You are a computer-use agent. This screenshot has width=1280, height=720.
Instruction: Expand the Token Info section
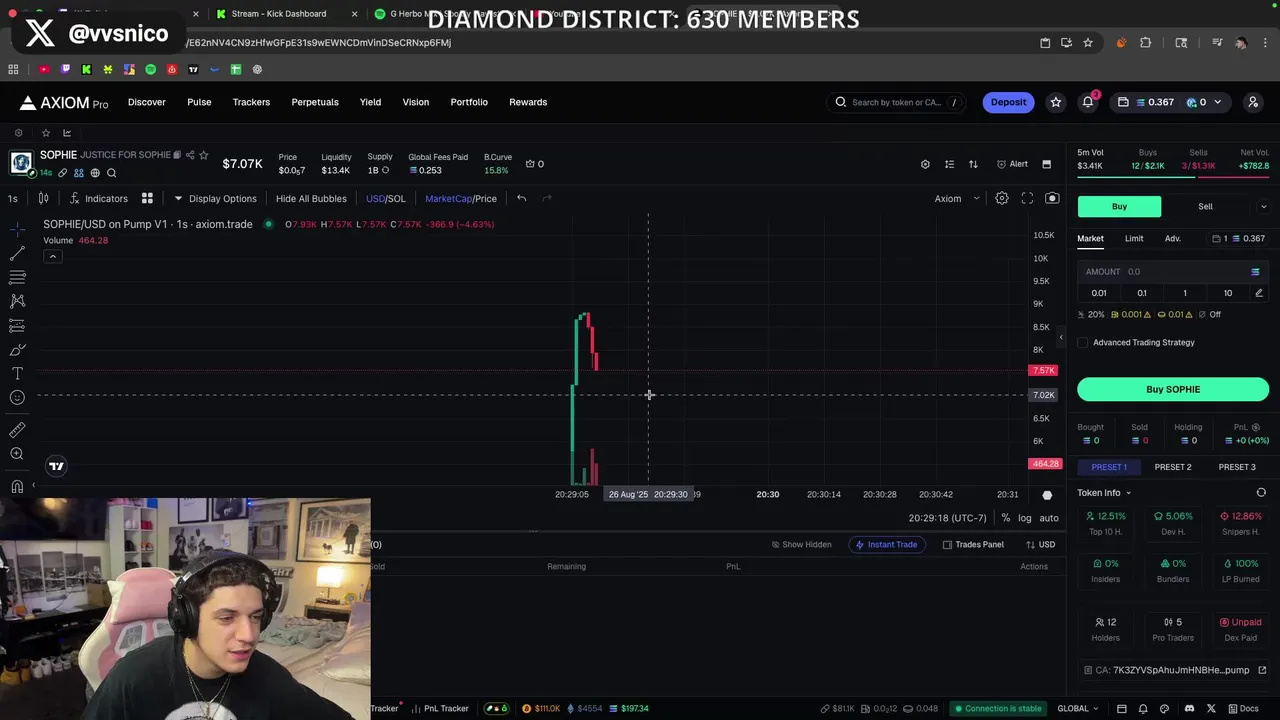(x=1104, y=493)
